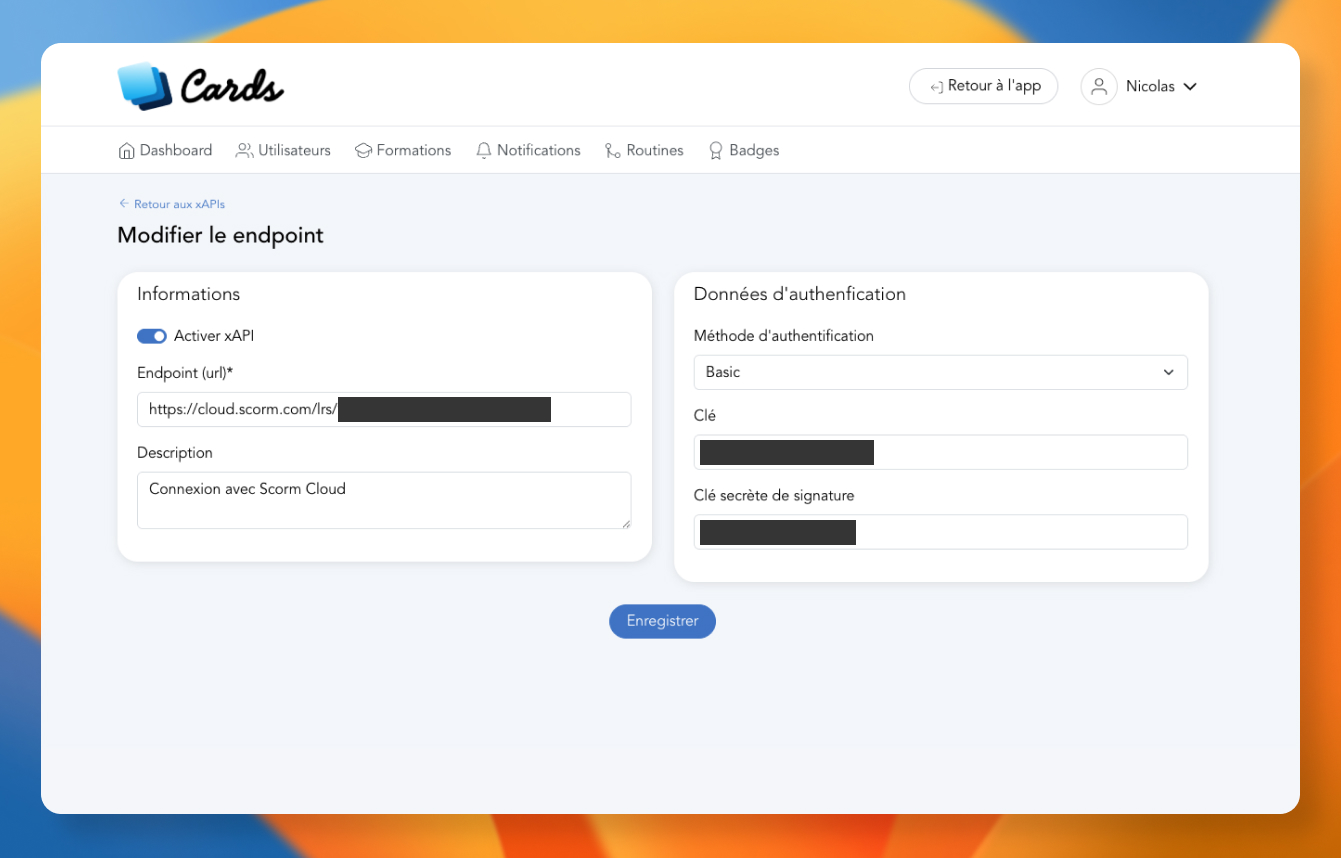Viewport: 1341px width, 858px height.
Task: Click the Cards logo icon
Action: pos(145,86)
